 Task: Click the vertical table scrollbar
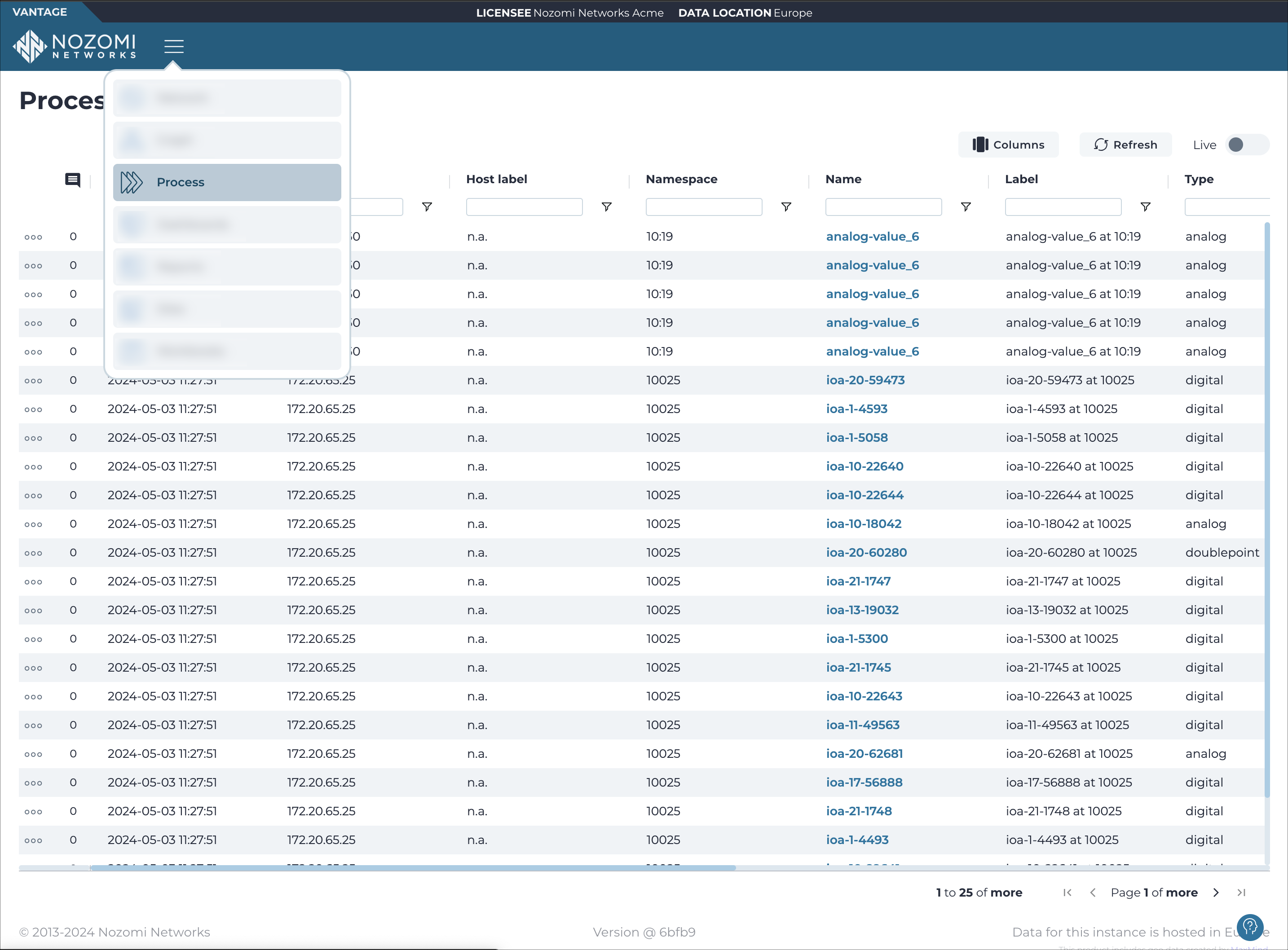(1267, 510)
